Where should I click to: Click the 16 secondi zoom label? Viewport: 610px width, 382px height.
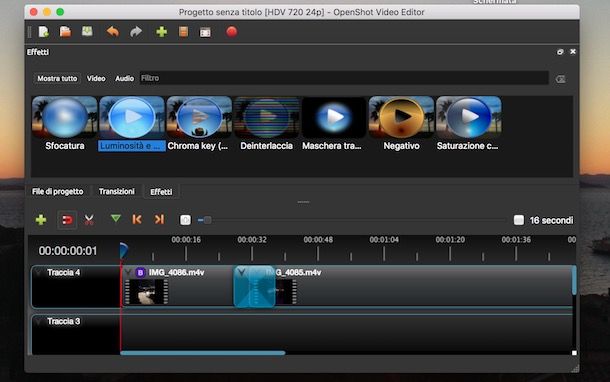[x=551, y=221]
